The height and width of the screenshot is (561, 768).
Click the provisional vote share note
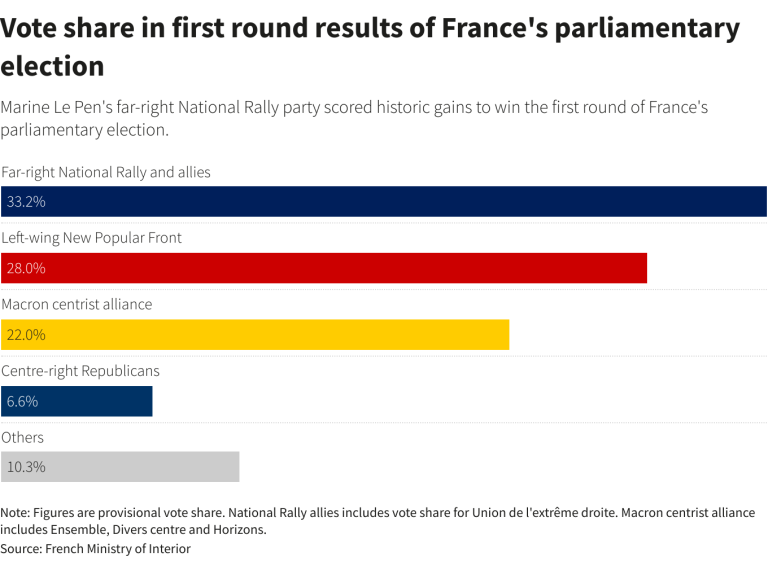(x=378, y=521)
